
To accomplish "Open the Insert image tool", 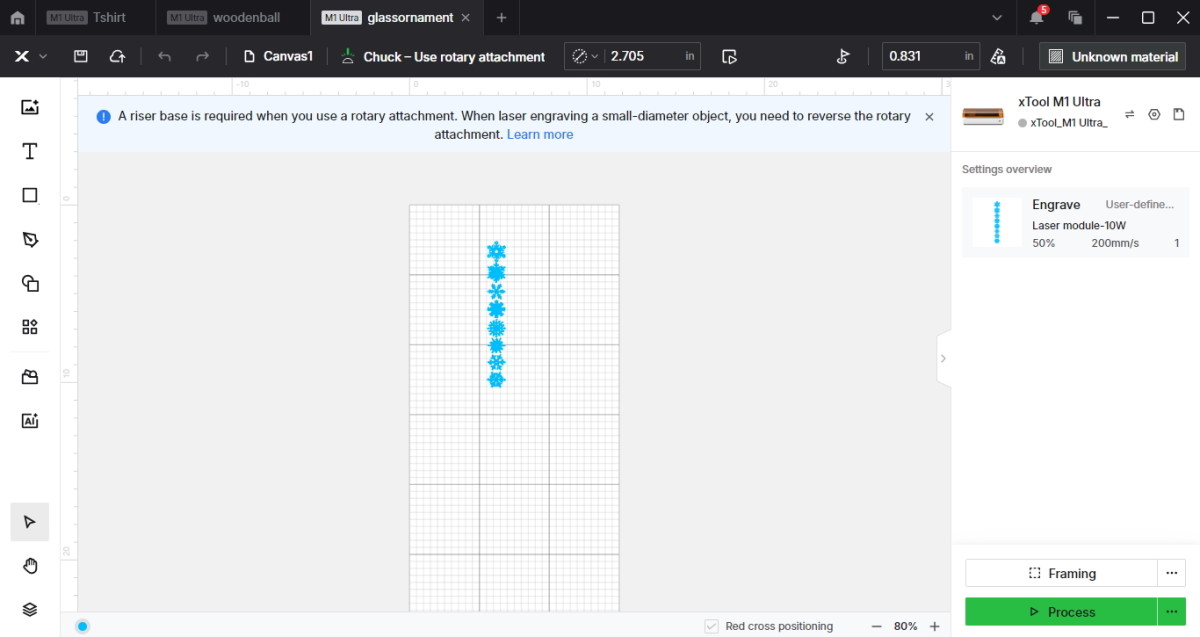I will tap(30, 107).
